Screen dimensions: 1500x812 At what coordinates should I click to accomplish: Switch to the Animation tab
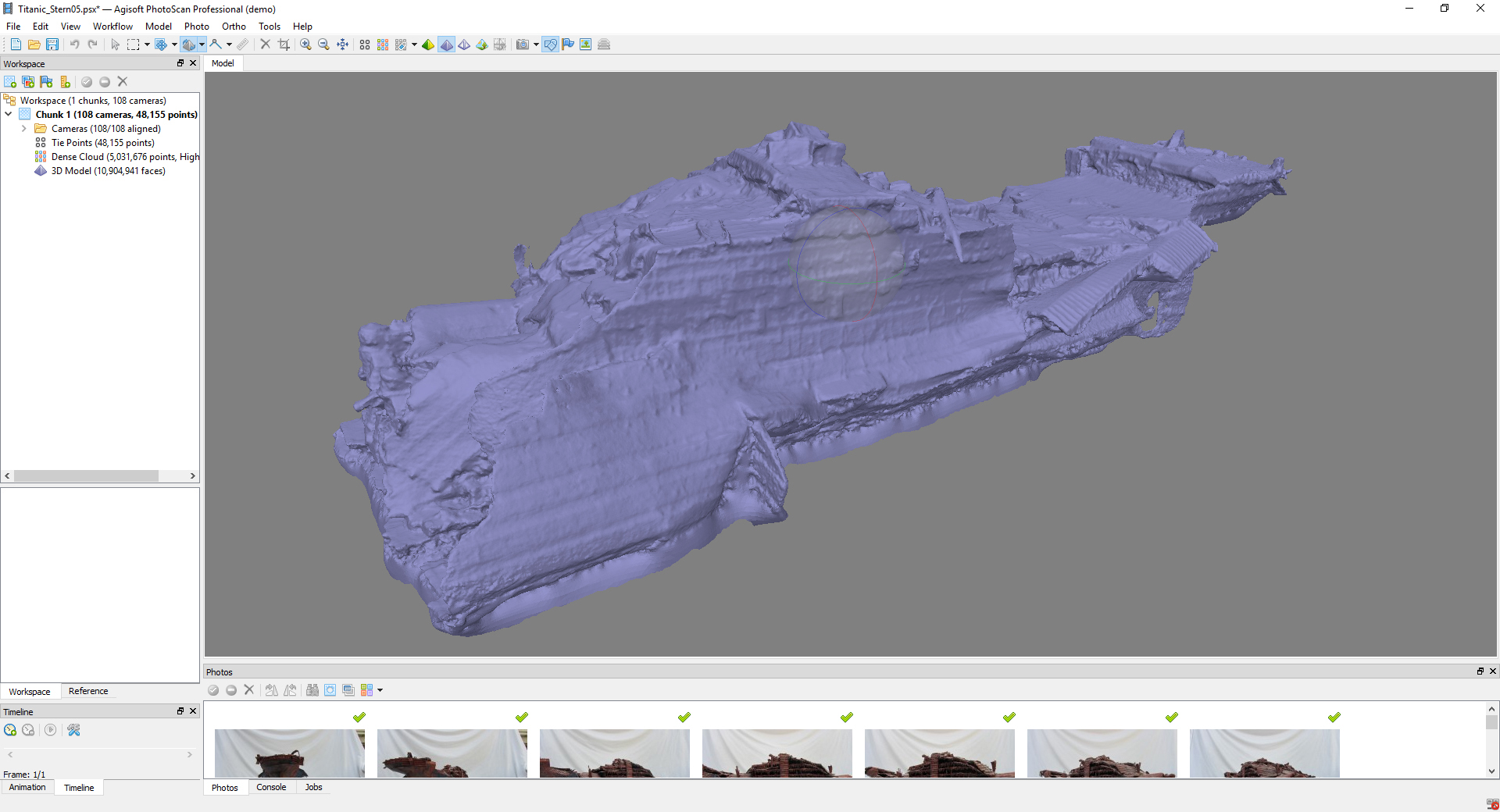pyautogui.click(x=27, y=787)
